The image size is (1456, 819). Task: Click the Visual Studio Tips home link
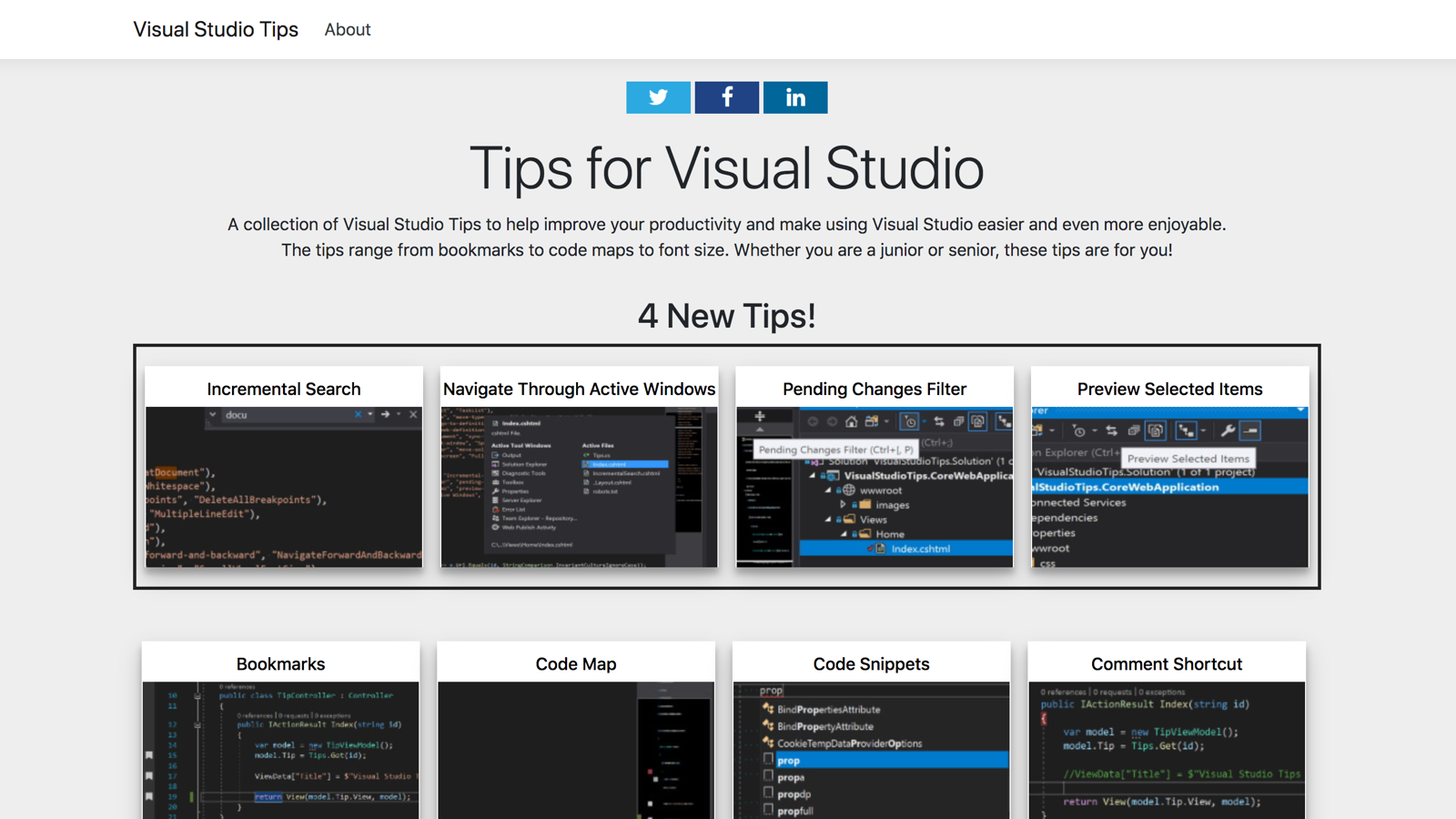point(215,29)
